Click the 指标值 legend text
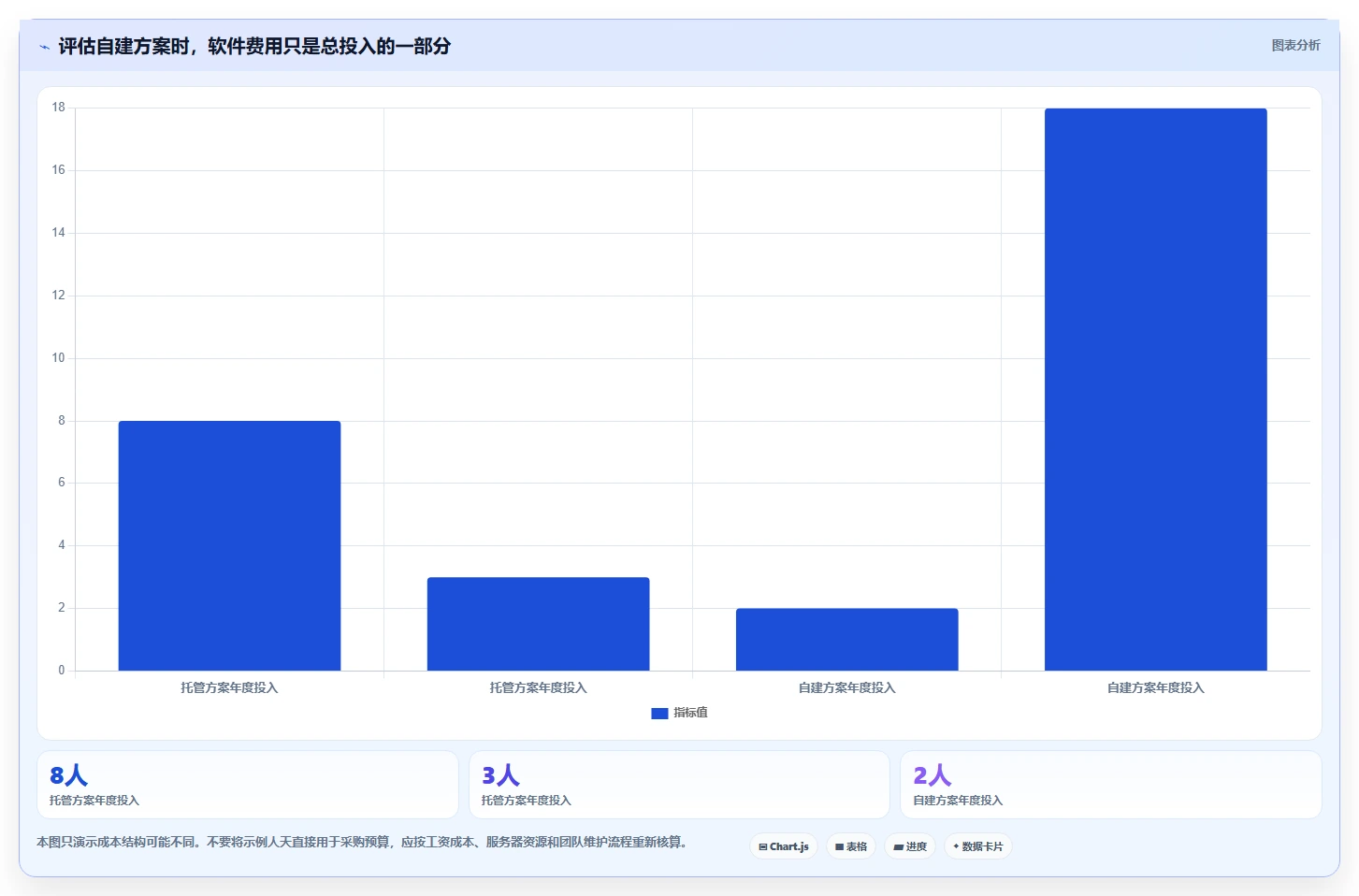Viewport: 1359px width, 896px height. (x=690, y=713)
